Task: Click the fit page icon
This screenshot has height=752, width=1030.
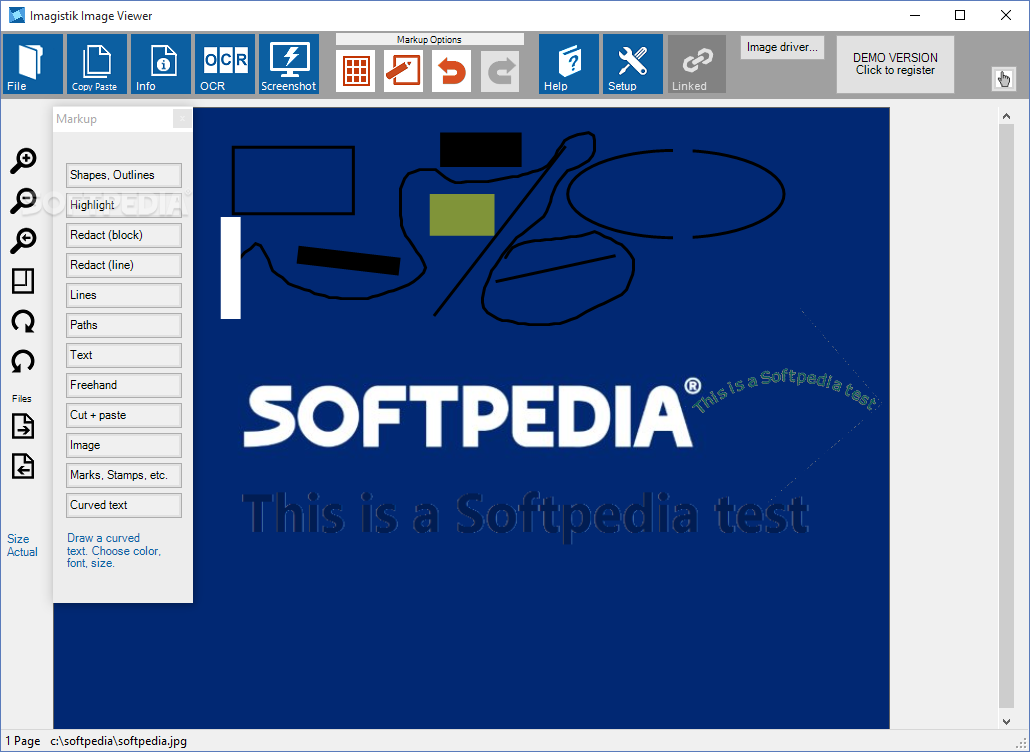Action: click(x=23, y=281)
